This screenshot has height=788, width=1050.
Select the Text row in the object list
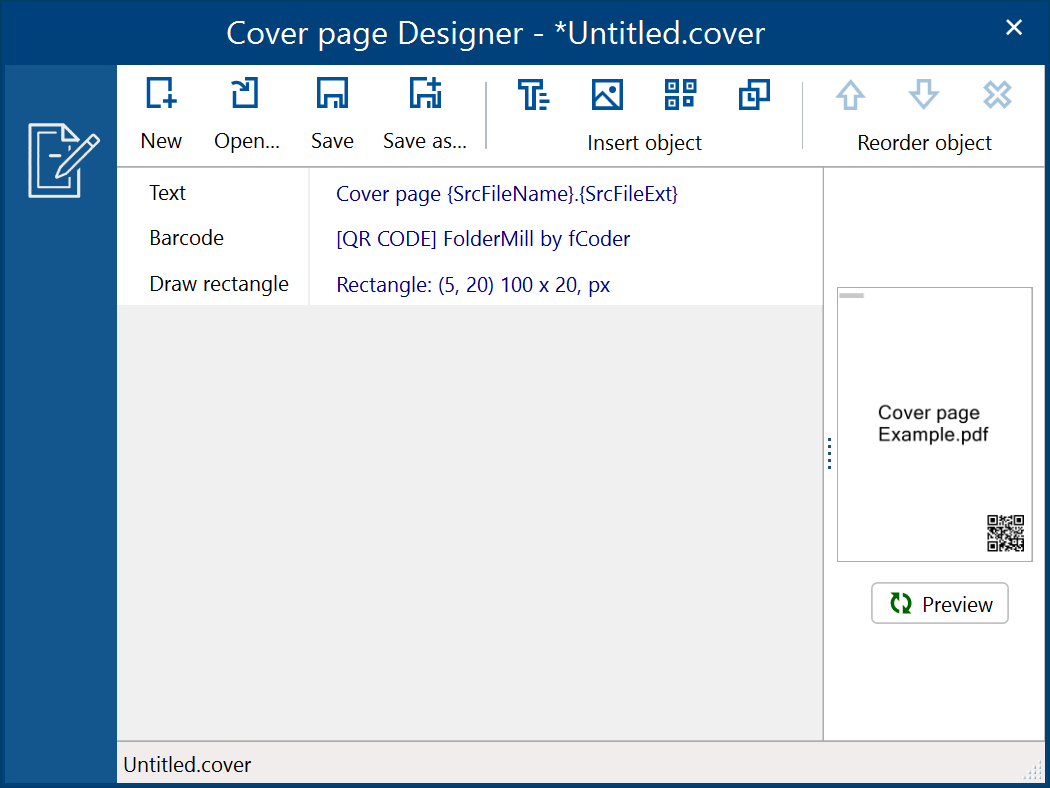pyautogui.click(x=167, y=193)
